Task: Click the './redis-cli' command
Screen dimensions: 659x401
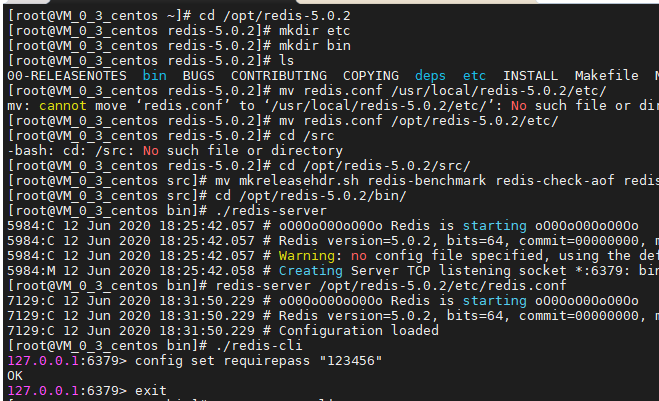Action: coord(258,346)
